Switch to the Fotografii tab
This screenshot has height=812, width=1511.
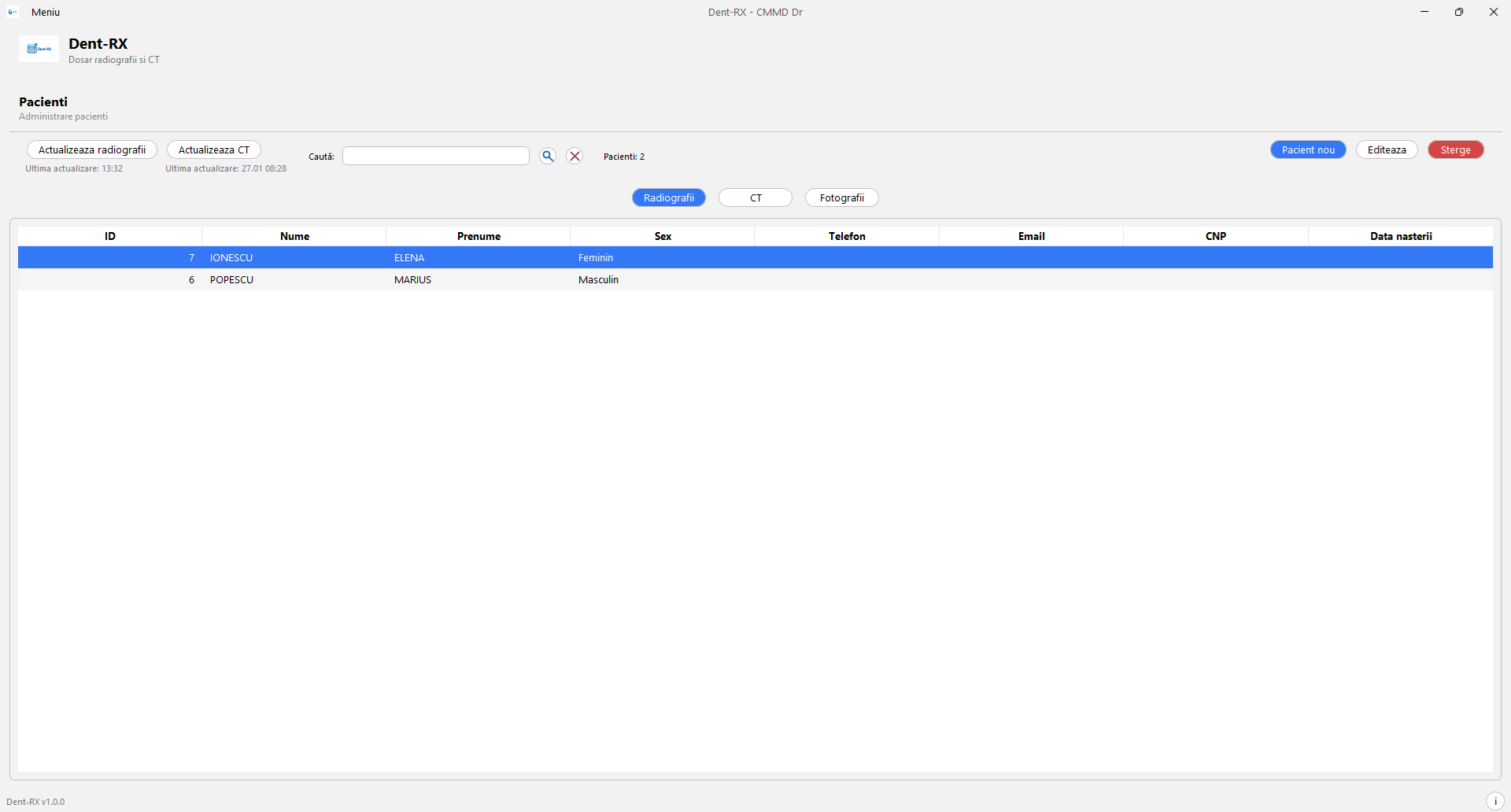coord(841,197)
